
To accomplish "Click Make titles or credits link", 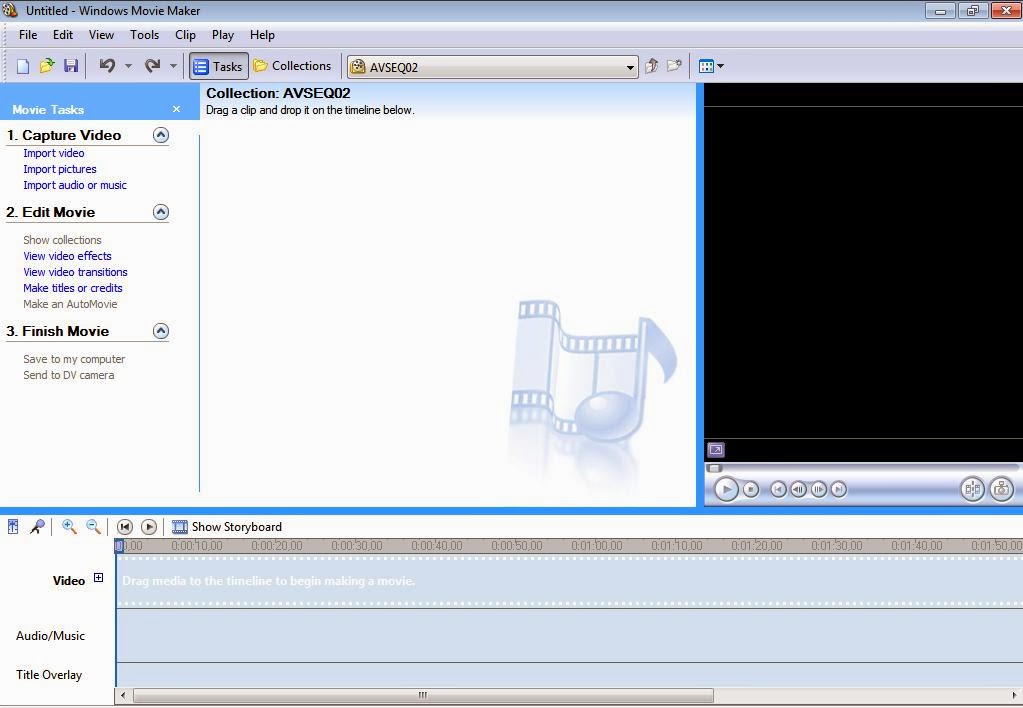I will [x=72, y=288].
